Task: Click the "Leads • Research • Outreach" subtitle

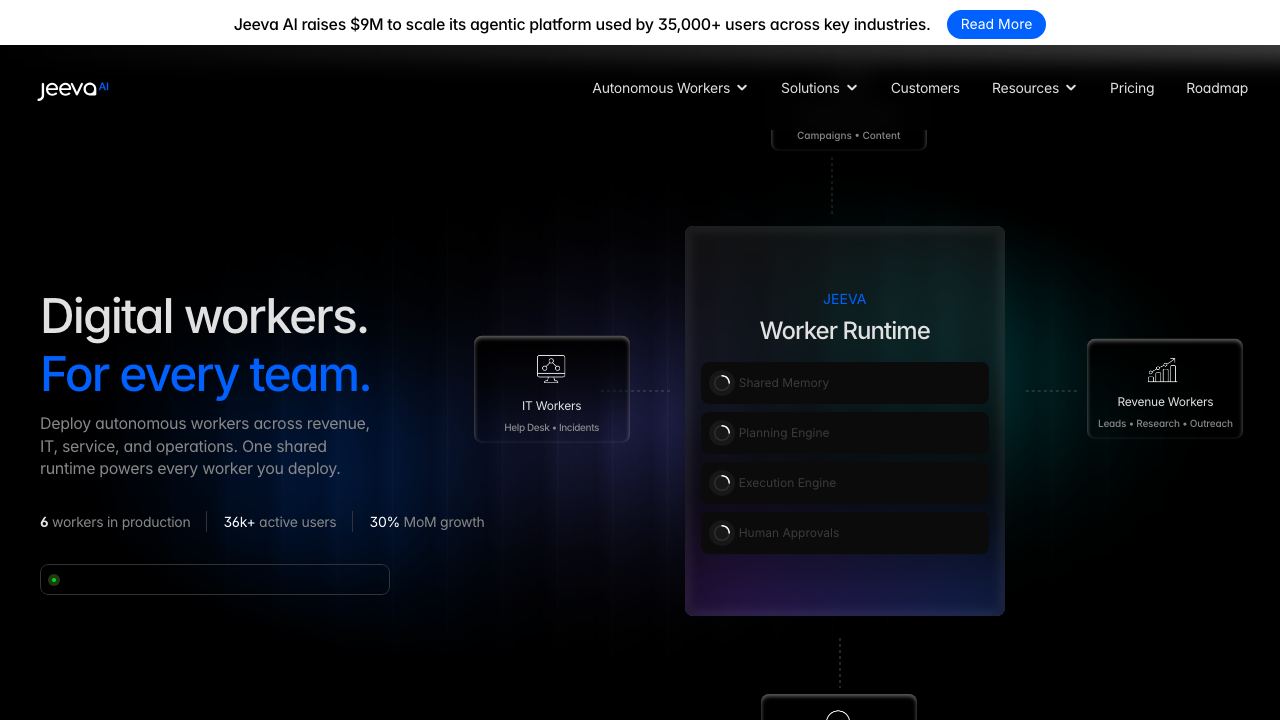Action: [1165, 424]
